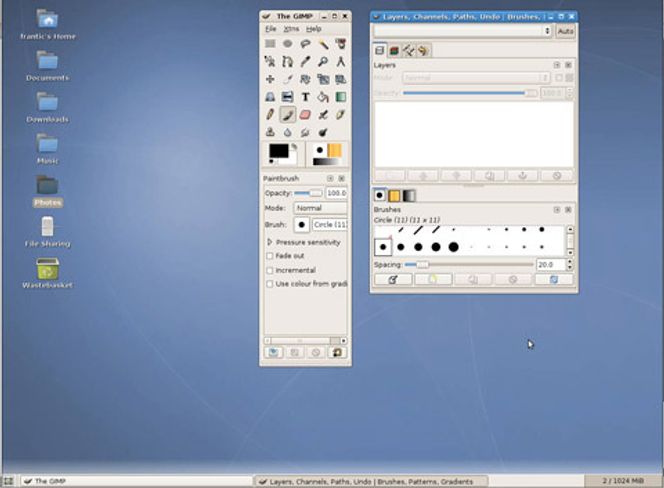This screenshot has width=664, height=488.
Task: Open the Brushes panel tab menu button
Action: click(557, 210)
